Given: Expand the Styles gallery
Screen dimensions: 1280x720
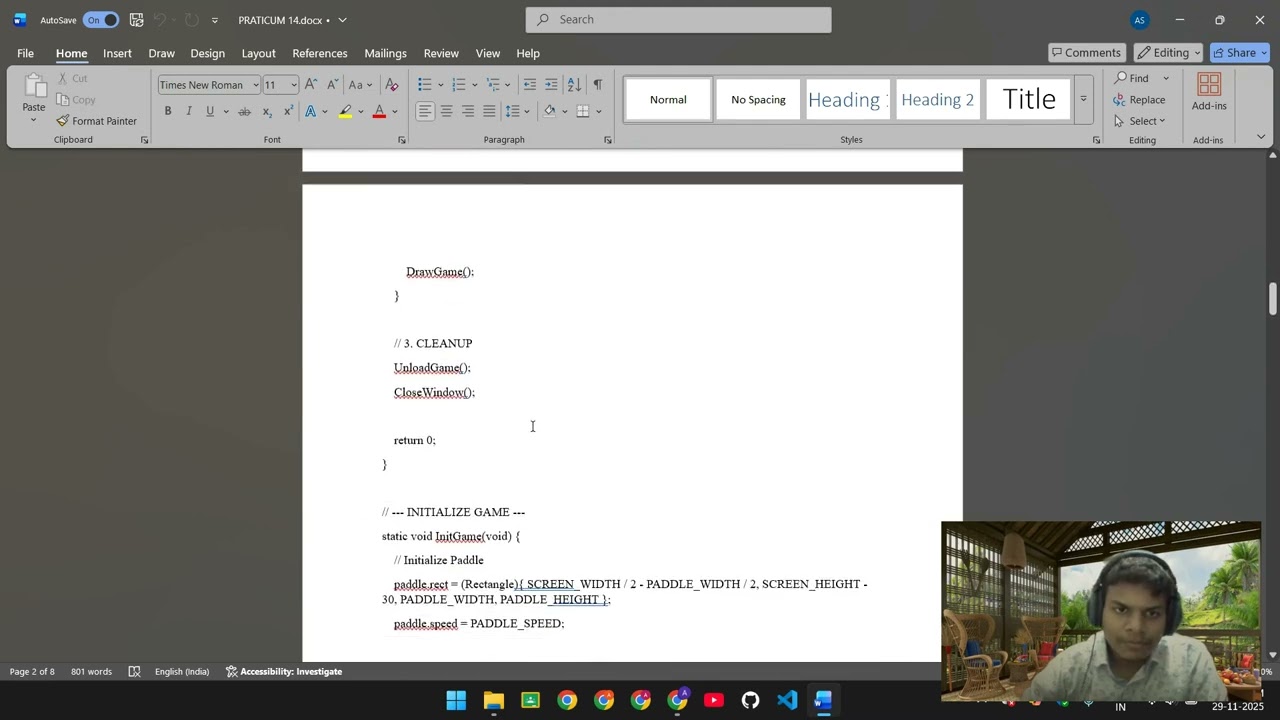Looking at the screenshot, I should [1083, 99].
